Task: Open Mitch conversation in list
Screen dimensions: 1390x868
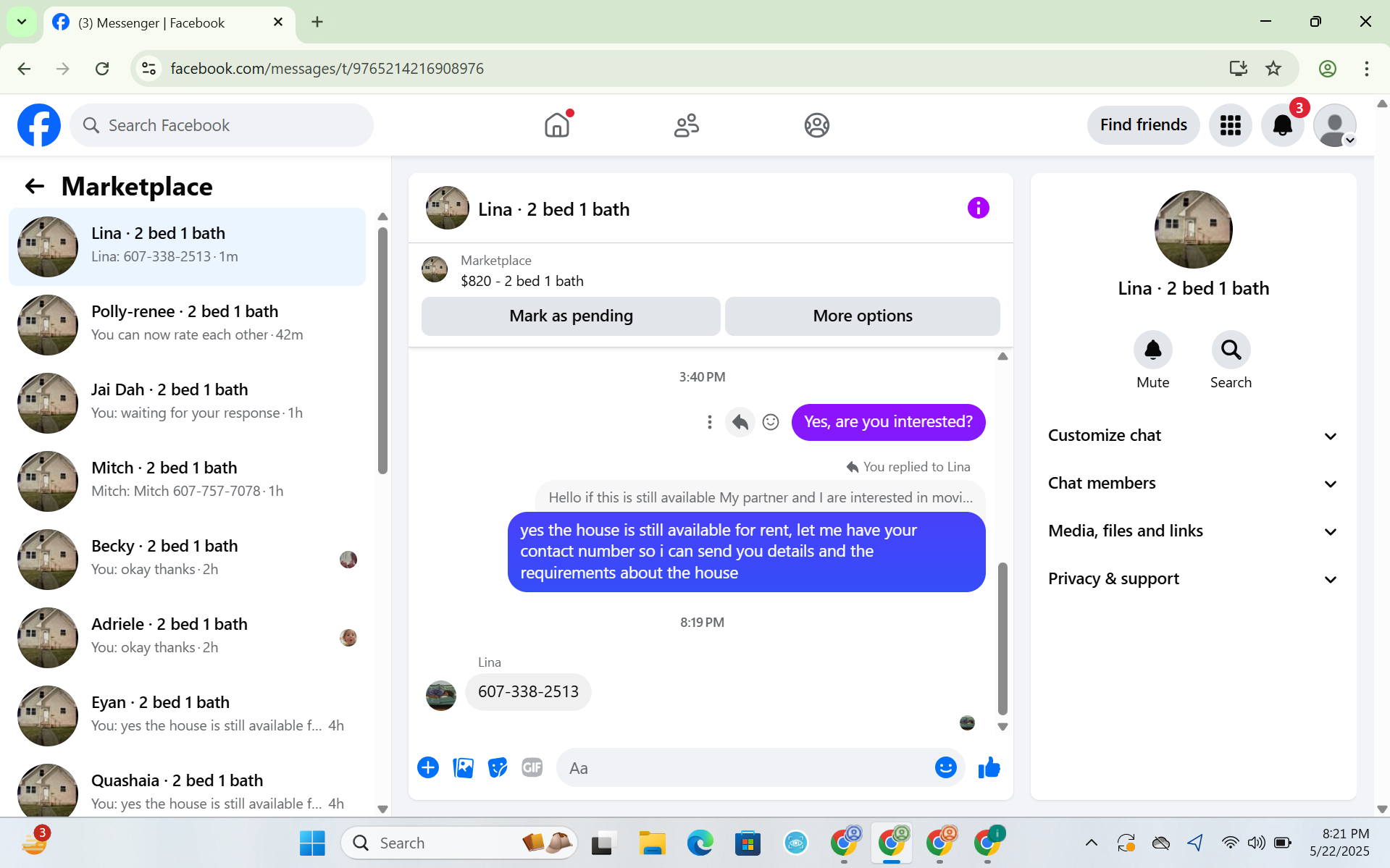Action: (187, 481)
